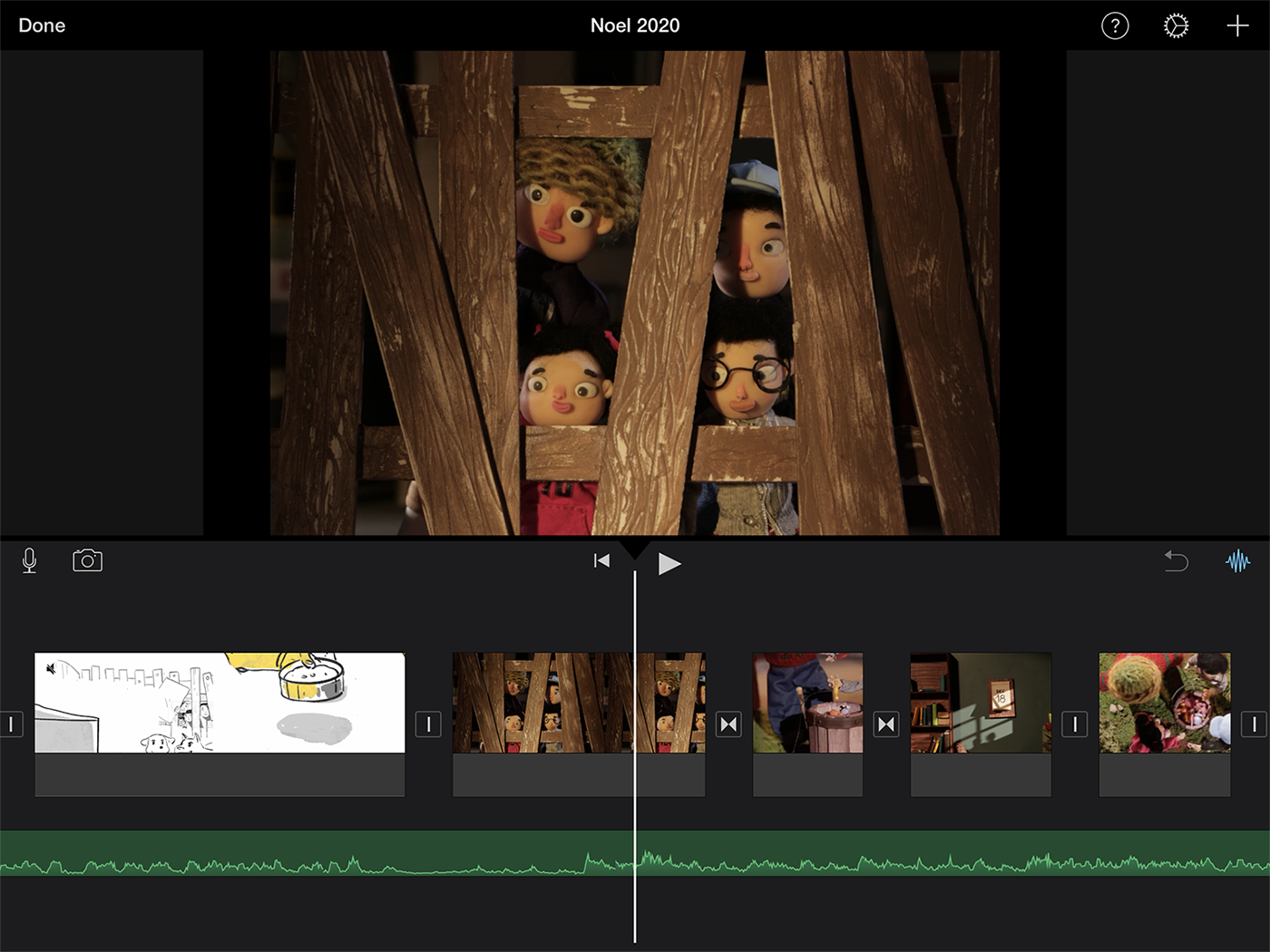Select the candle on barrel clip
This screenshot has height=952, width=1270.
[x=807, y=703]
